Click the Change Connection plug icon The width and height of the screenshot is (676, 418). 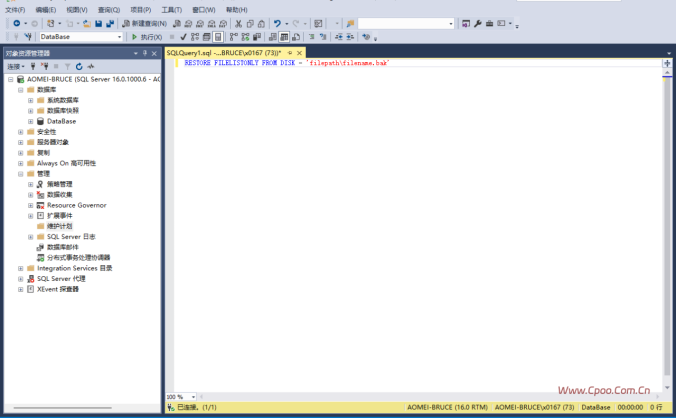[28, 37]
